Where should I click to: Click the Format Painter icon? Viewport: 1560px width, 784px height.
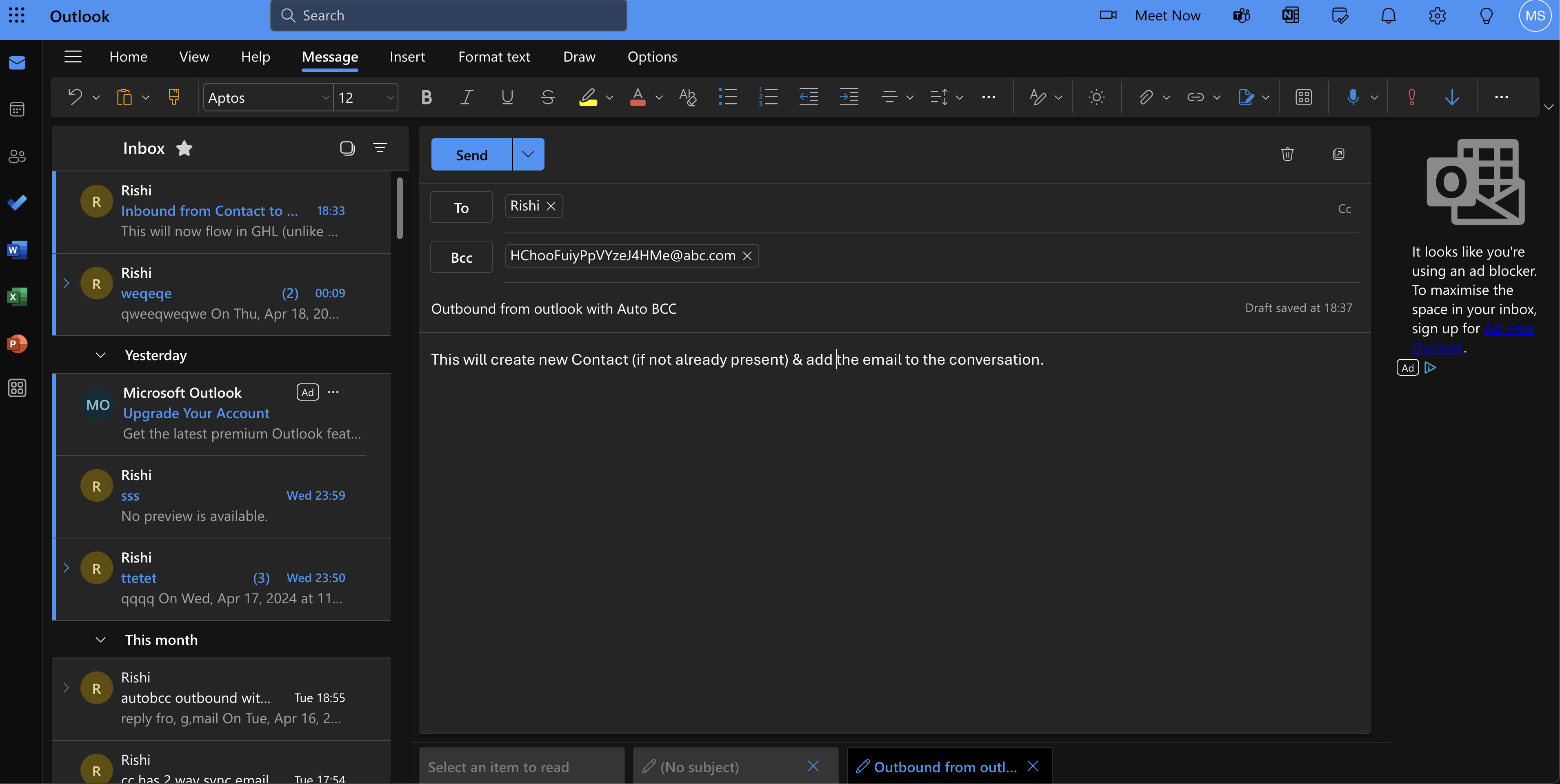(x=174, y=97)
